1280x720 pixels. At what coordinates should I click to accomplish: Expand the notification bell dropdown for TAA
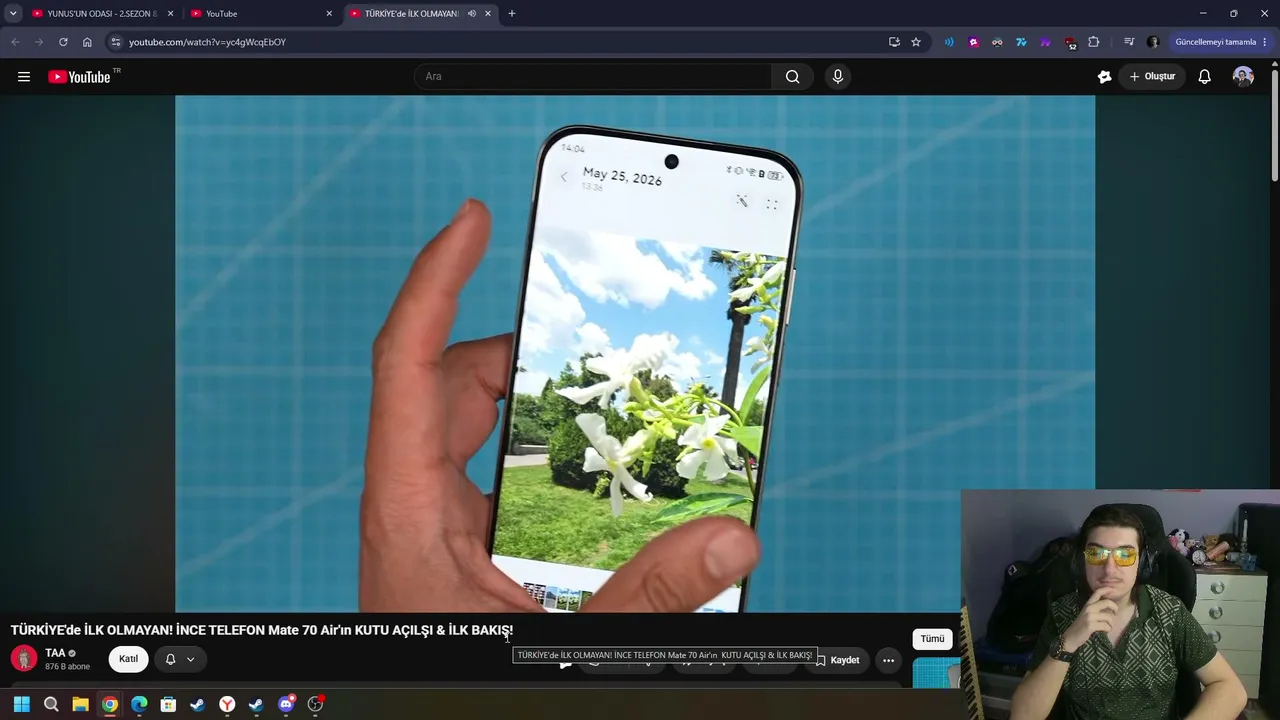180,659
